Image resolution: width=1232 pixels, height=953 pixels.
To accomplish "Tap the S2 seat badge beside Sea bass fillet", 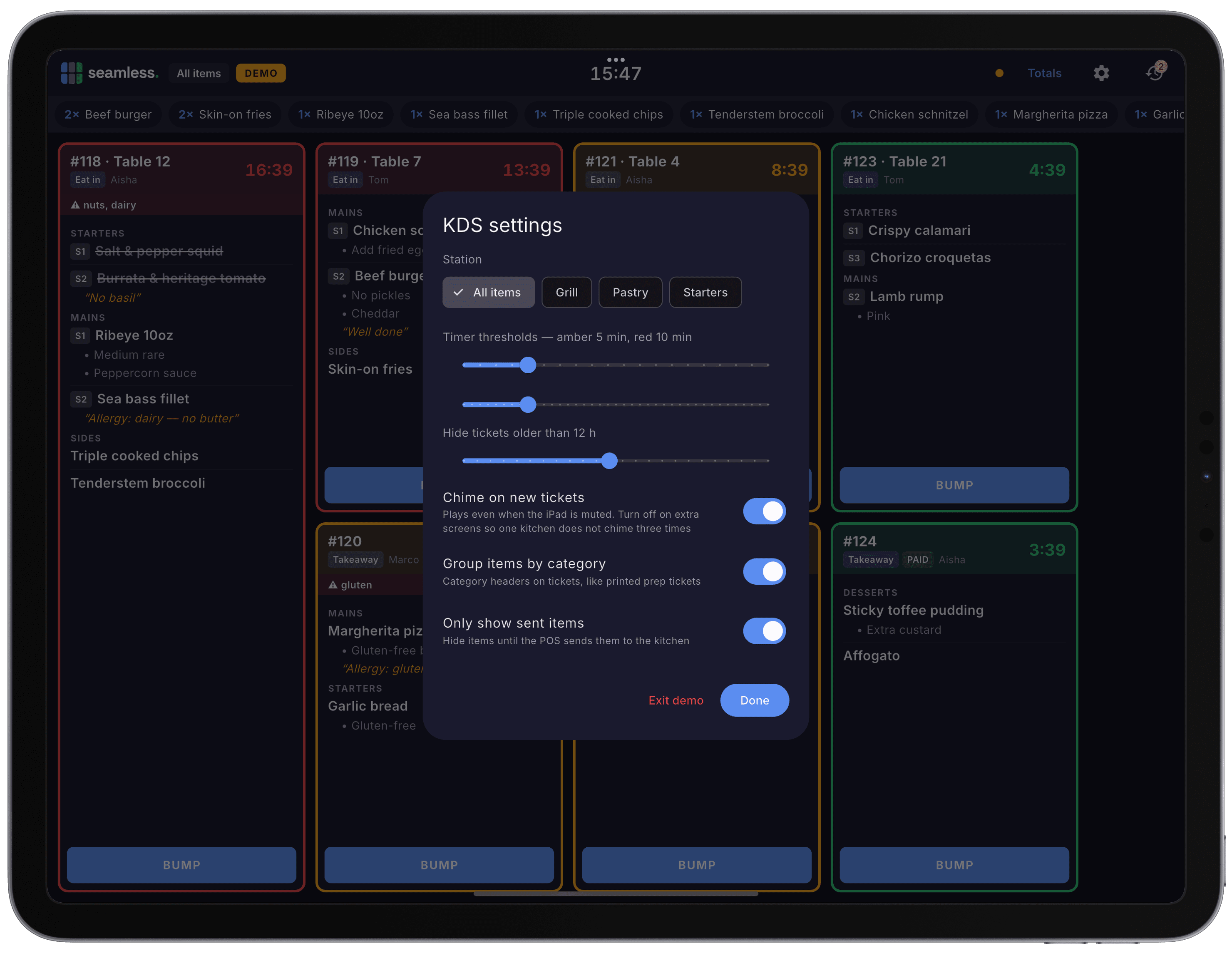I will (x=81, y=399).
